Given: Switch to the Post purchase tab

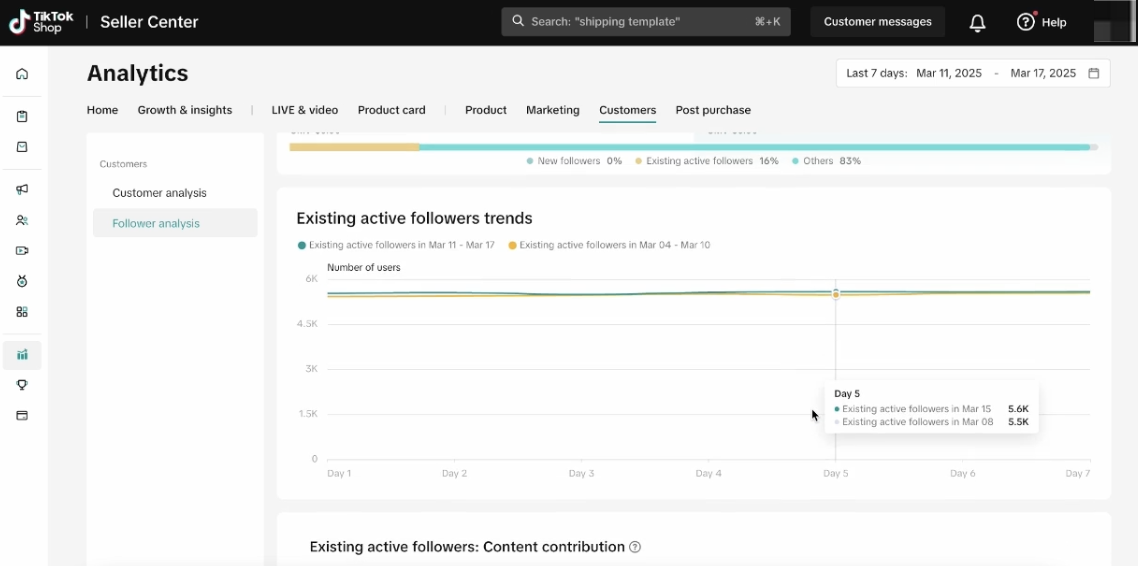Looking at the screenshot, I should coord(712,110).
